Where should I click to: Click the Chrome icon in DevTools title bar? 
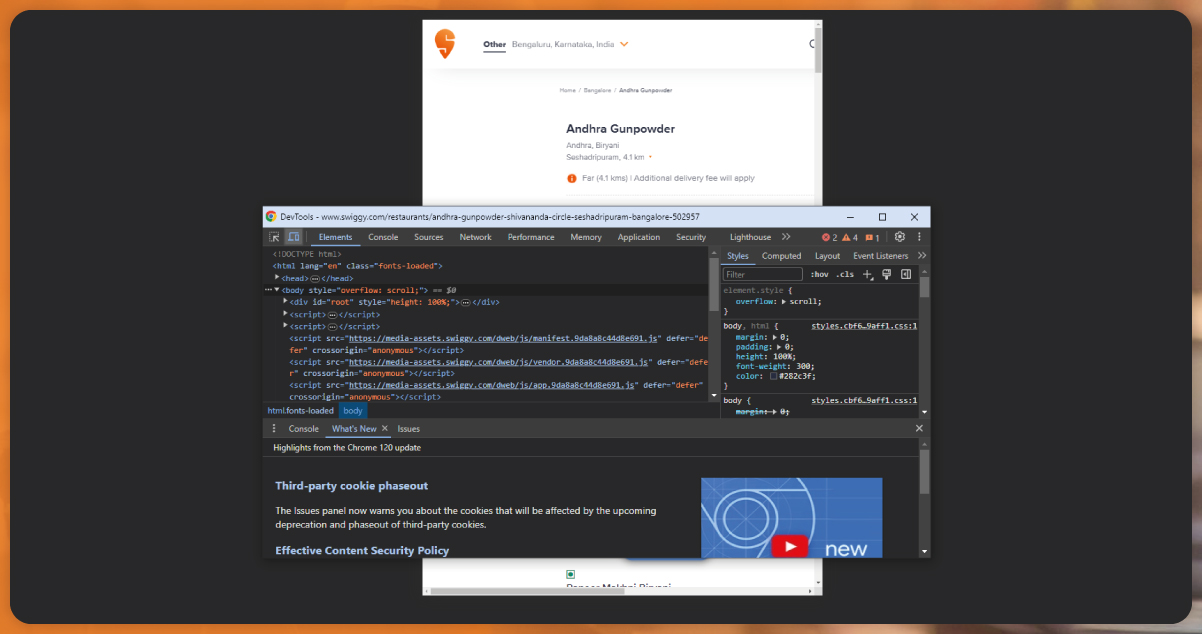[271, 216]
